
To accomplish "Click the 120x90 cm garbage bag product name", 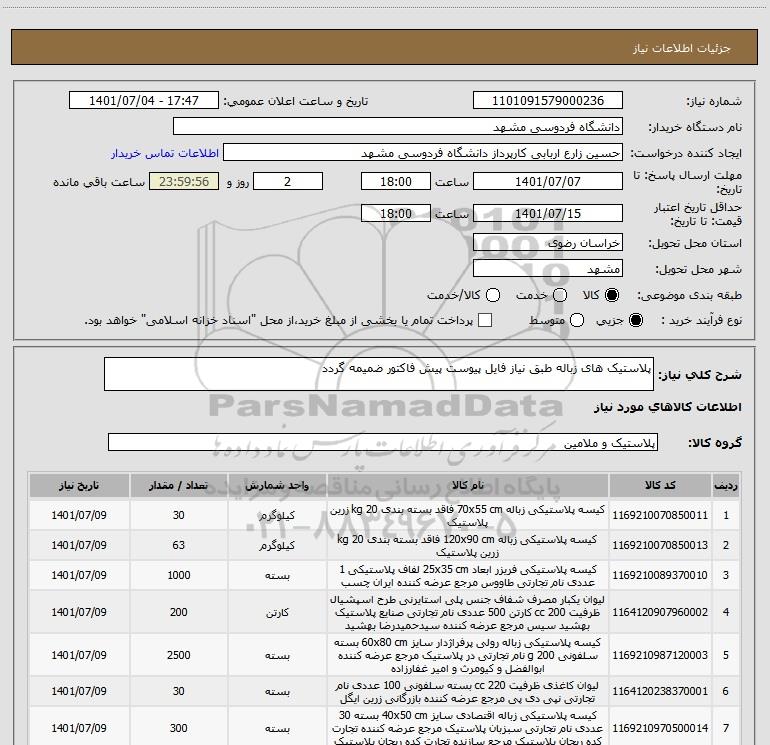I will pos(468,546).
